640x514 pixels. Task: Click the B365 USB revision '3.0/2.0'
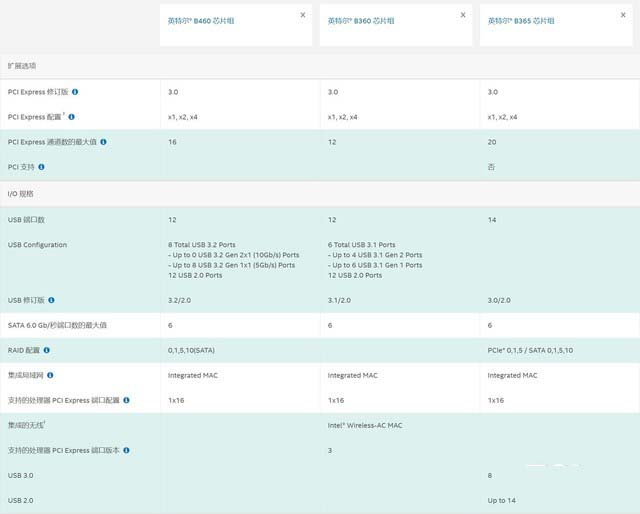pos(499,300)
